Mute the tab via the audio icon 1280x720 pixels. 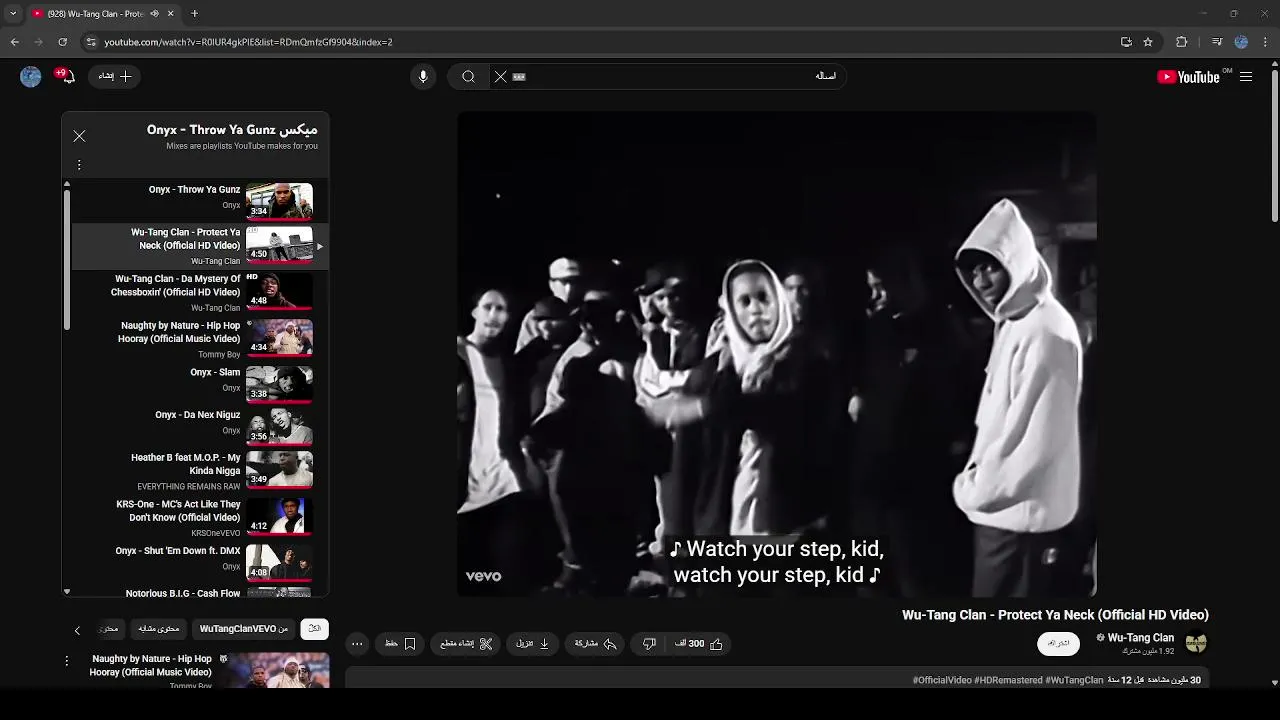point(154,14)
